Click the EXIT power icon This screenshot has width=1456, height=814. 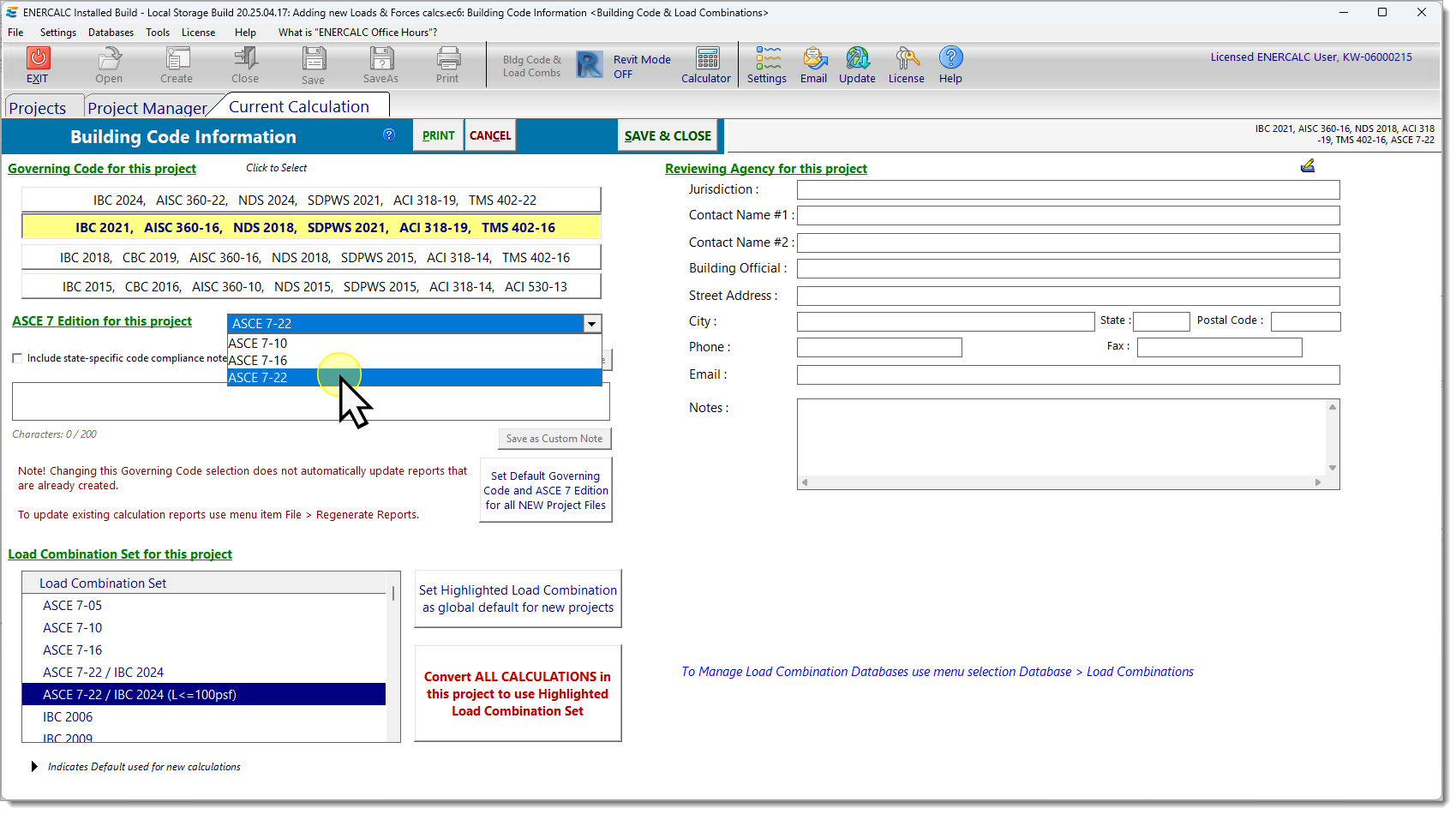(x=38, y=58)
